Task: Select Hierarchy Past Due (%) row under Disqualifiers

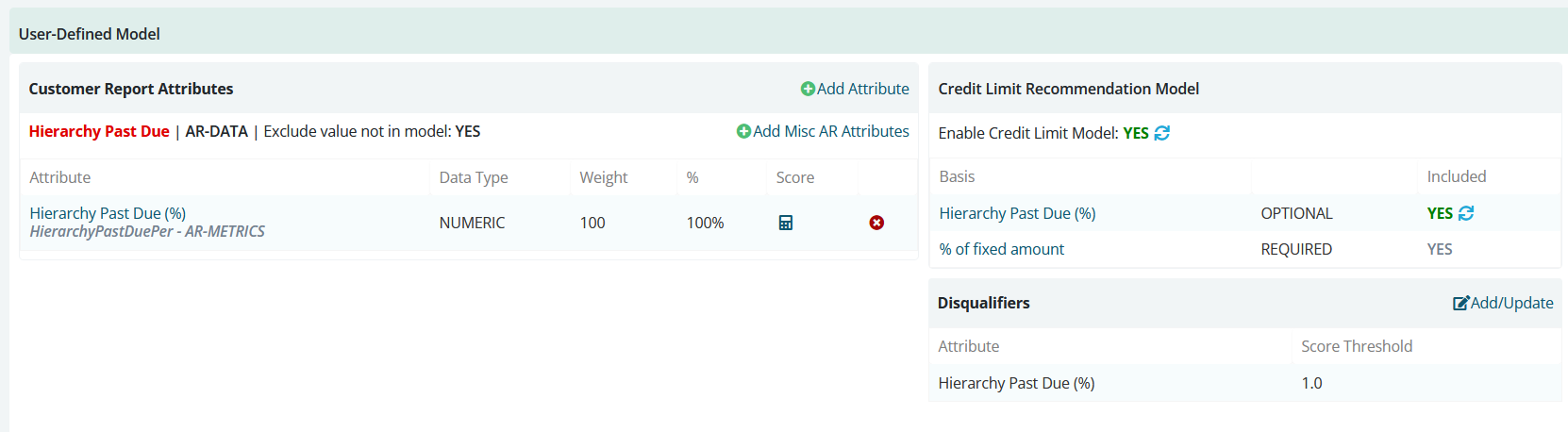Action: 1244,383
